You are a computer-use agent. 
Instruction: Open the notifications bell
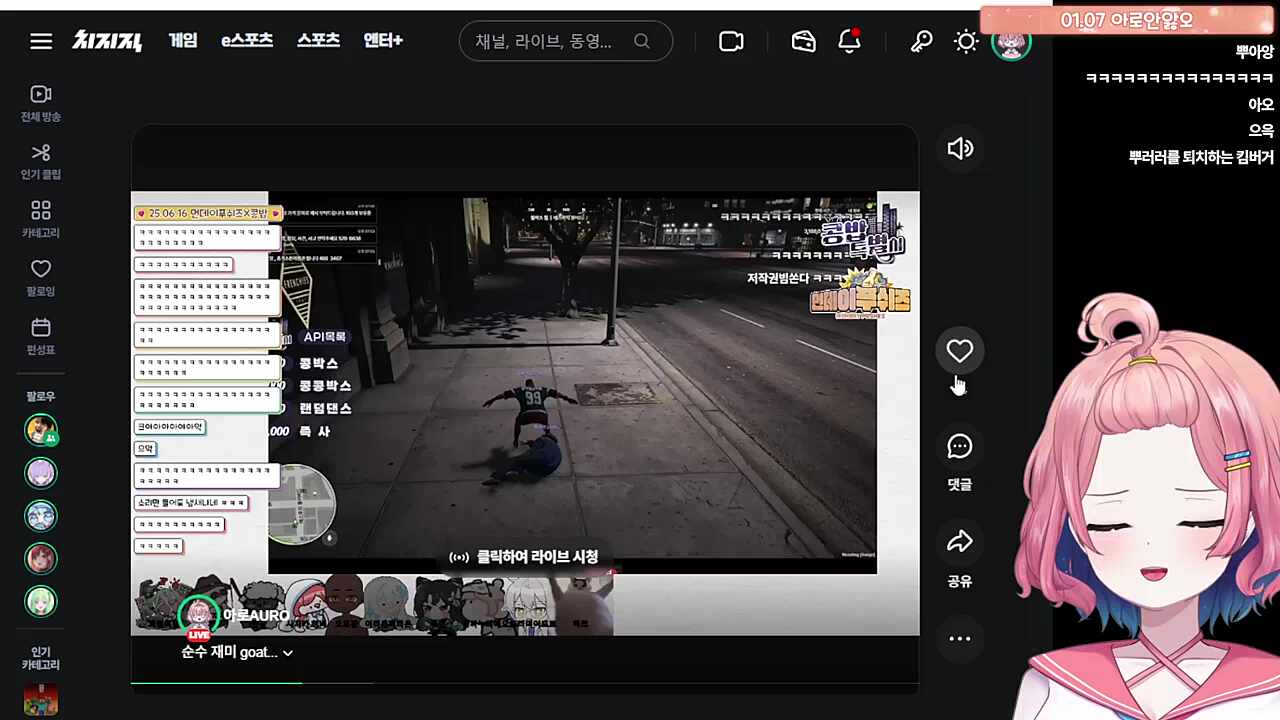(x=849, y=41)
